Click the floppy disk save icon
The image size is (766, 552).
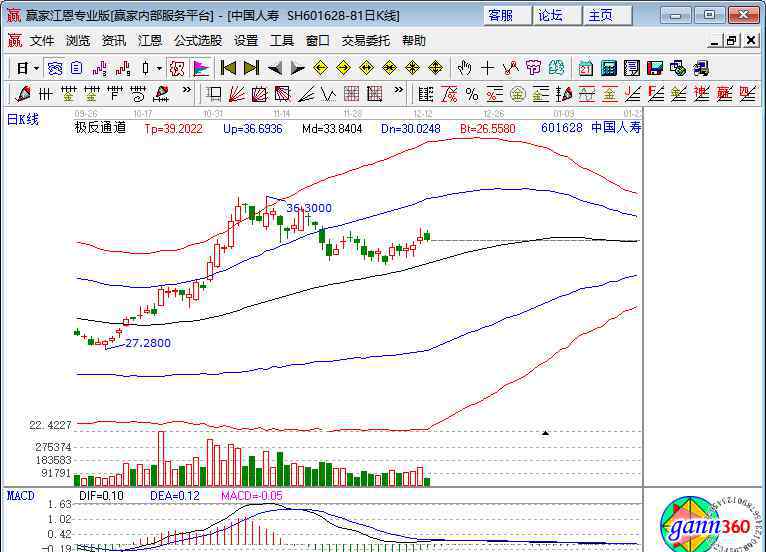tap(655, 68)
